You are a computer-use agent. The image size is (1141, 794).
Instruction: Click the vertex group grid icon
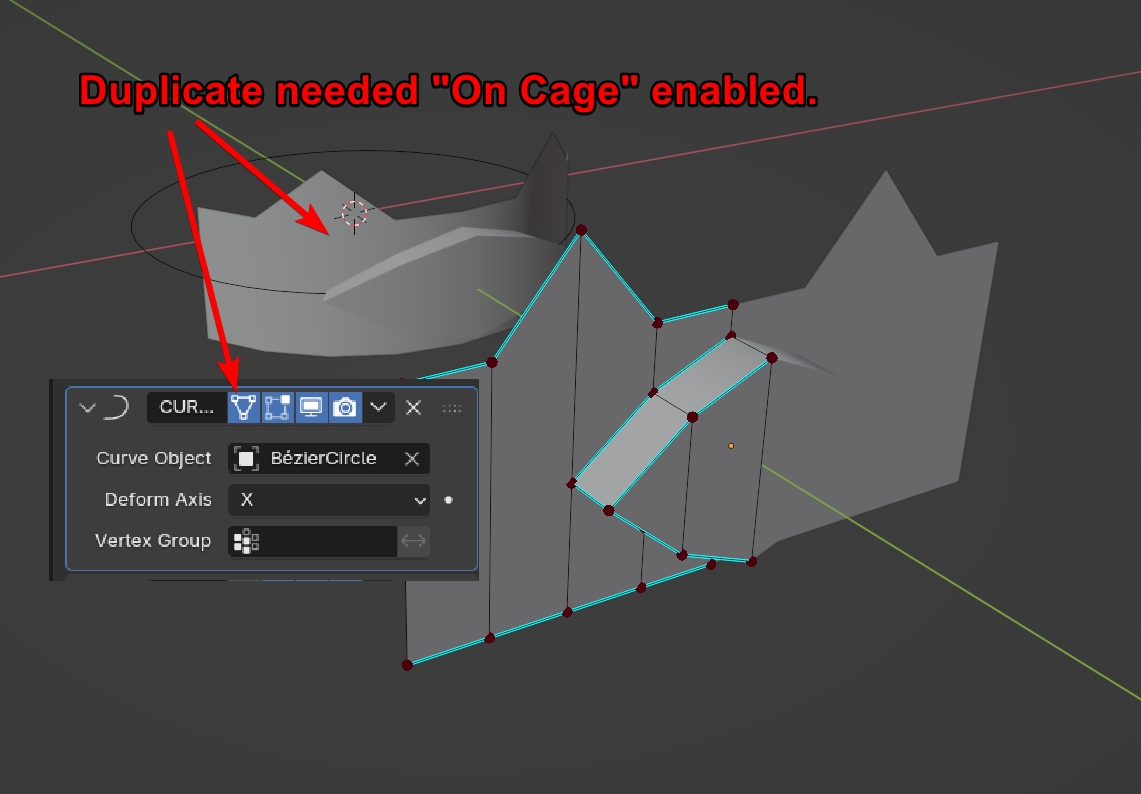click(246, 541)
